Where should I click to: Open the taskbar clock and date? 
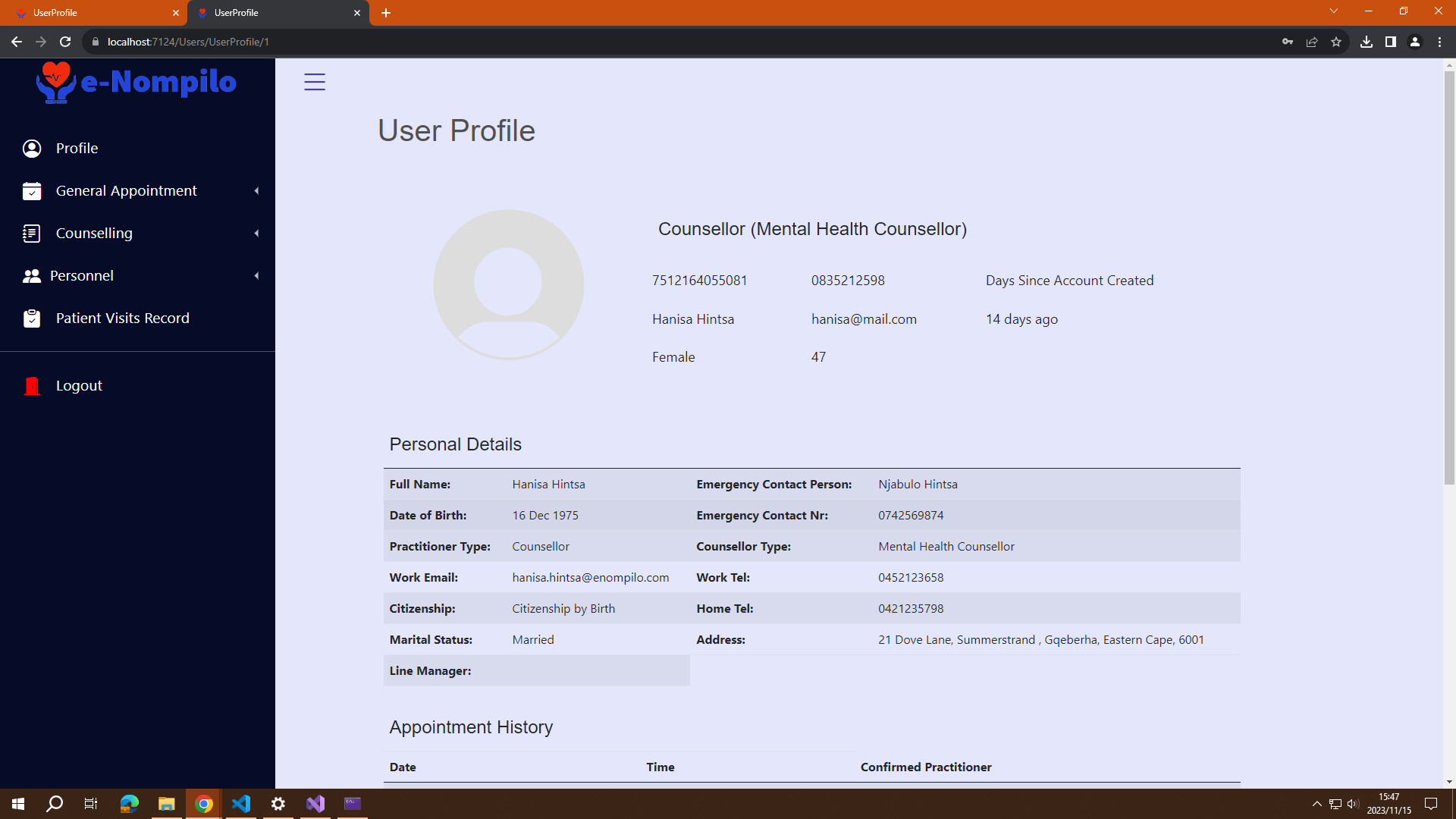click(1389, 804)
